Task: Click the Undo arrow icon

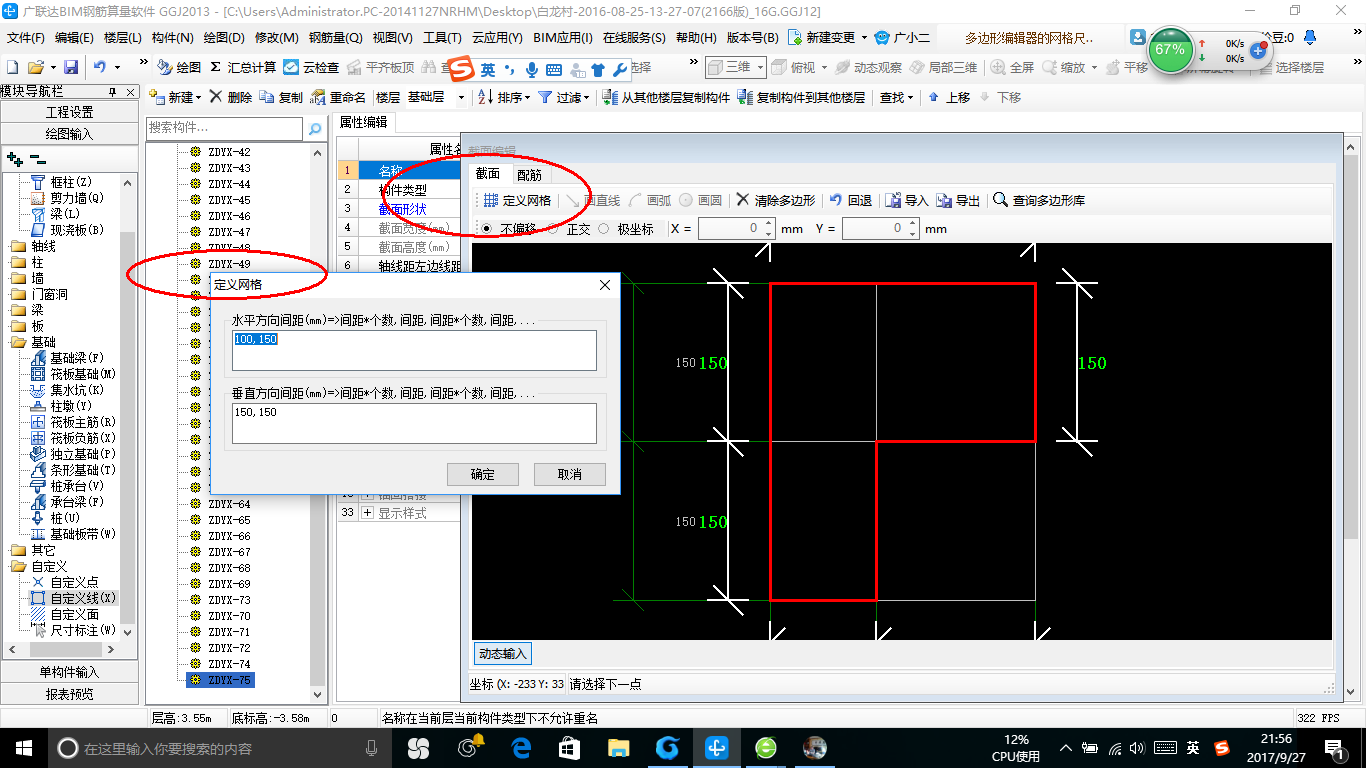Action: pyautogui.click(x=100, y=67)
